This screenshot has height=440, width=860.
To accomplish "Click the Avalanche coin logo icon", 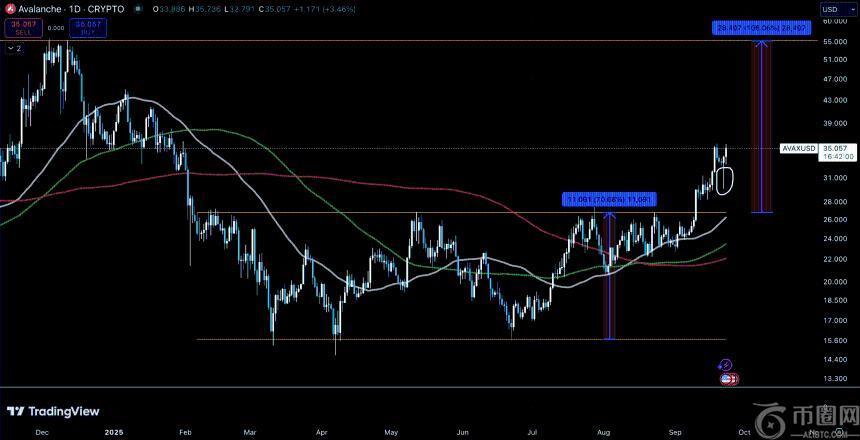I will click(8, 8).
